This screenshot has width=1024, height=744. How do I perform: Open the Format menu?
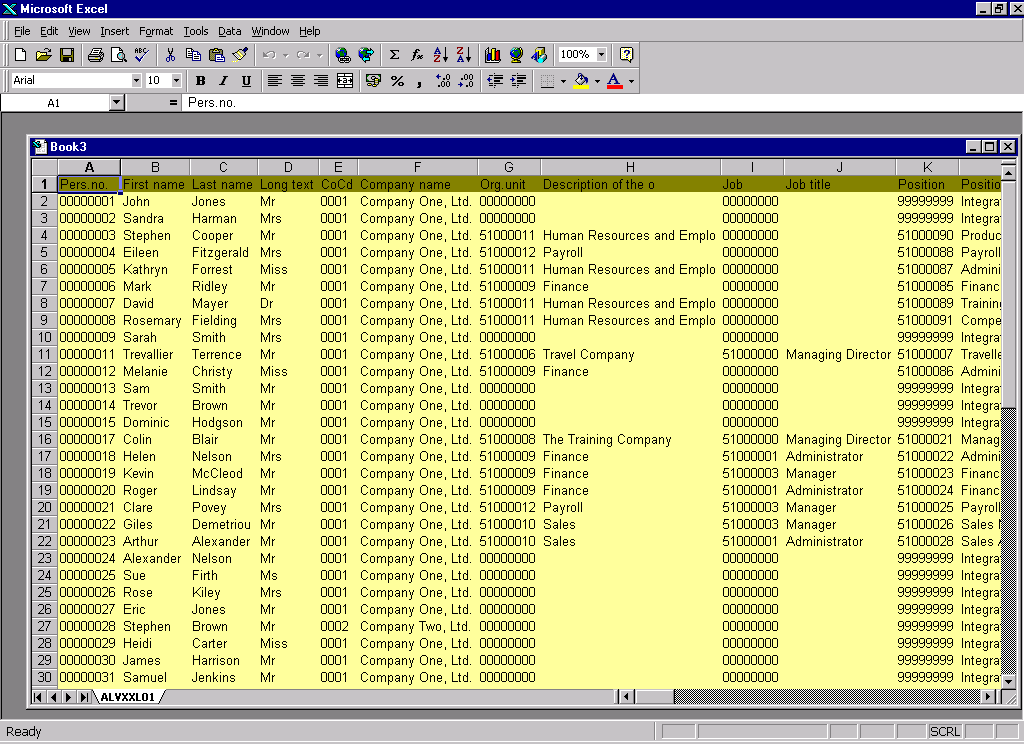point(156,31)
